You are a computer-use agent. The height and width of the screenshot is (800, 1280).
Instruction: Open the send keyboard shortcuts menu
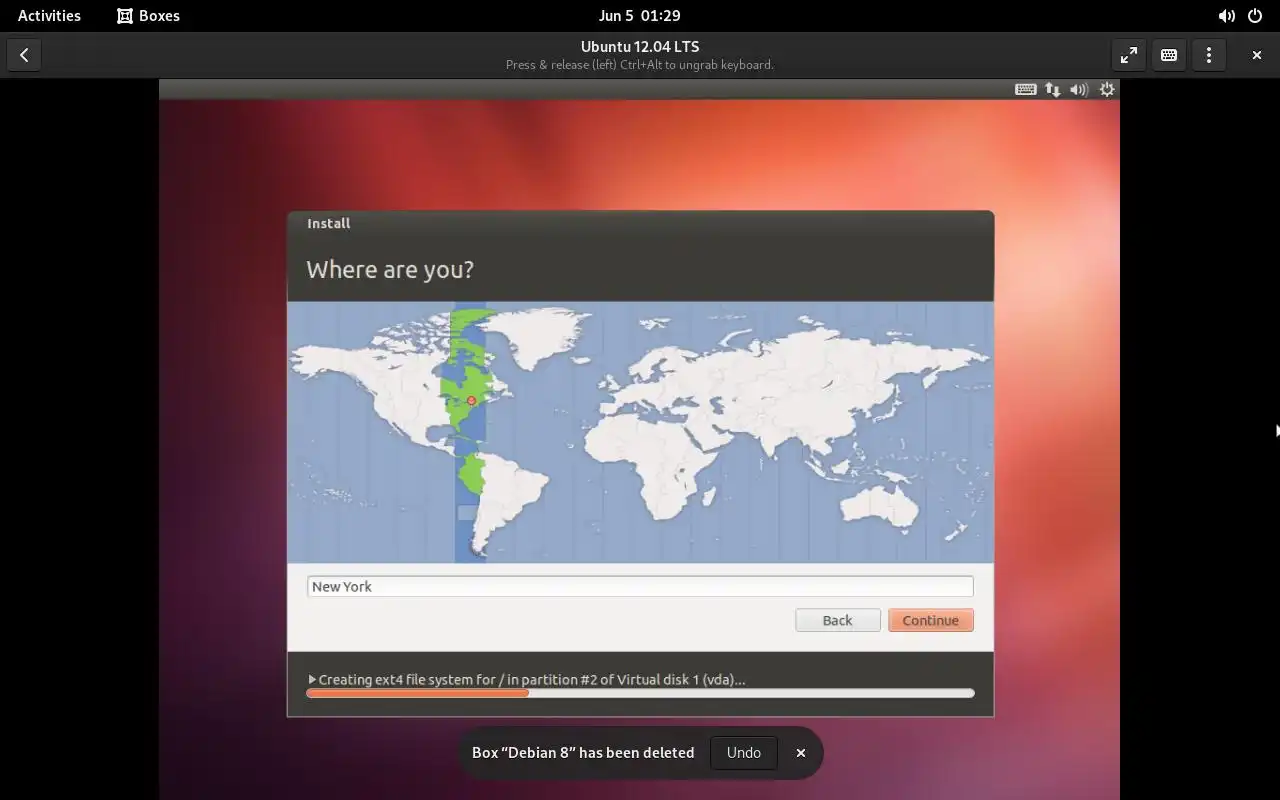tap(1169, 55)
